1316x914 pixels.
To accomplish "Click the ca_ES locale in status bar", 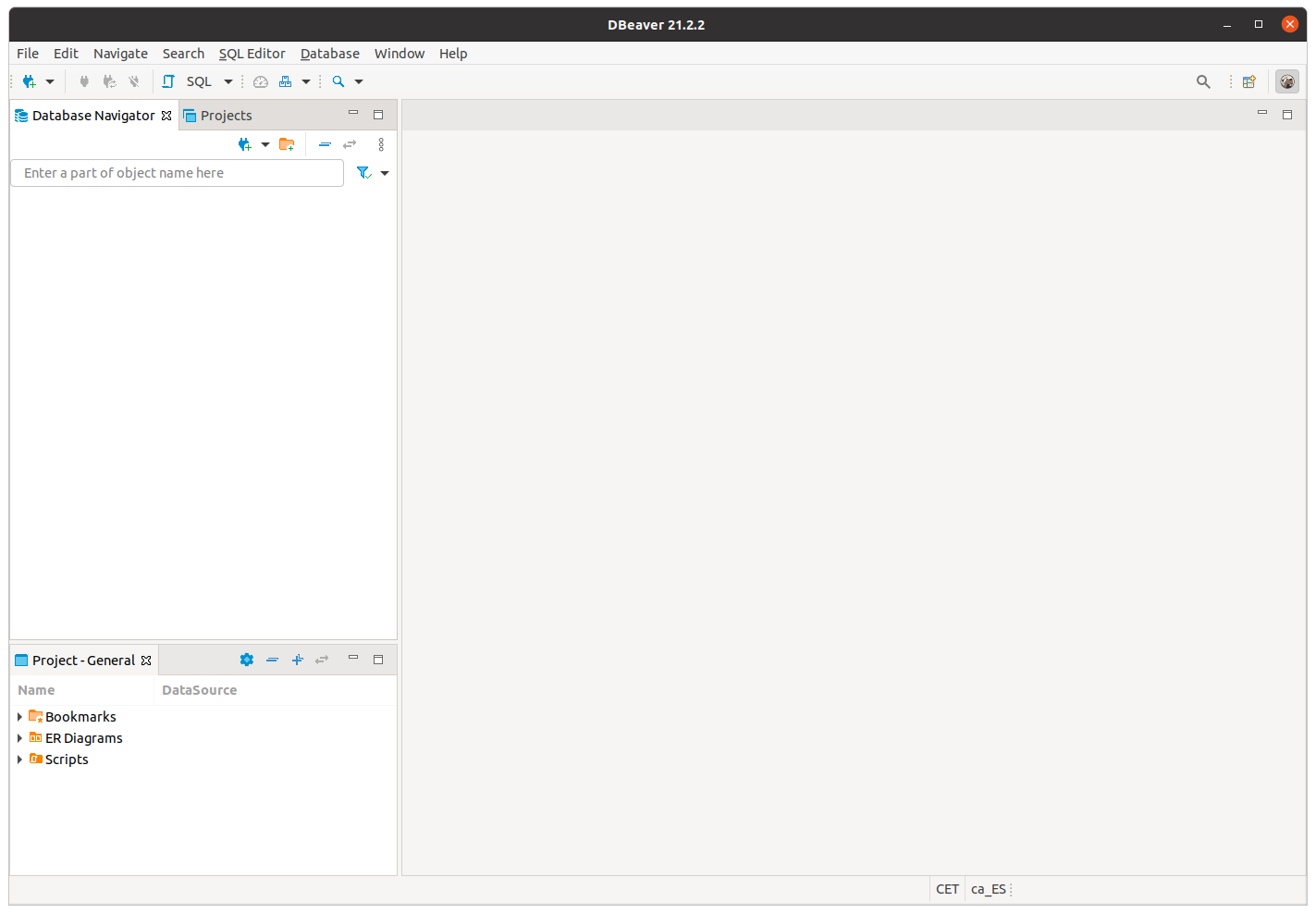I will pos(988,889).
